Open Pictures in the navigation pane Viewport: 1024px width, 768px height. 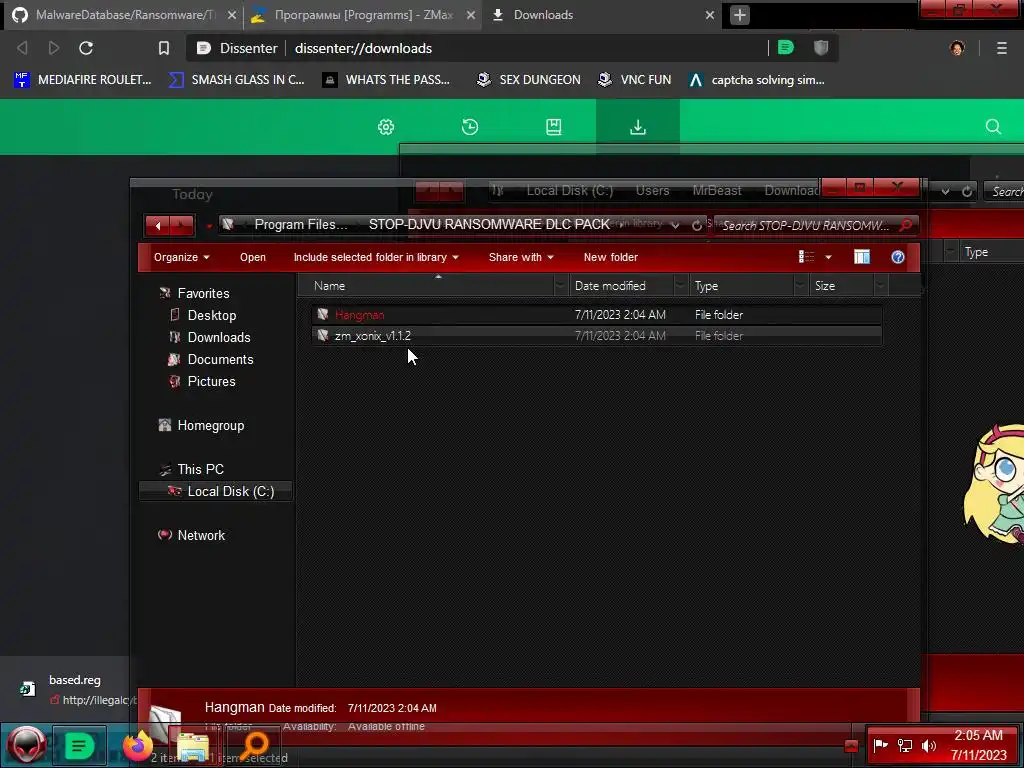211,381
